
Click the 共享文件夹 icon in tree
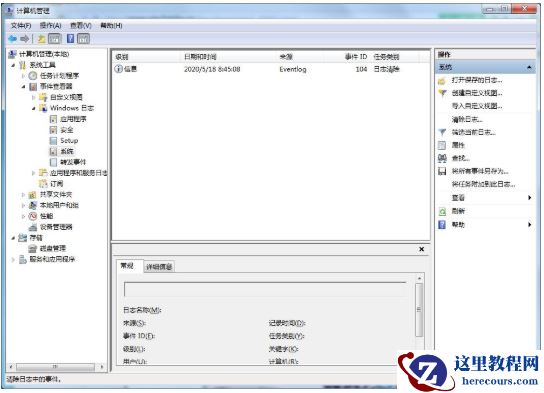tap(32, 195)
